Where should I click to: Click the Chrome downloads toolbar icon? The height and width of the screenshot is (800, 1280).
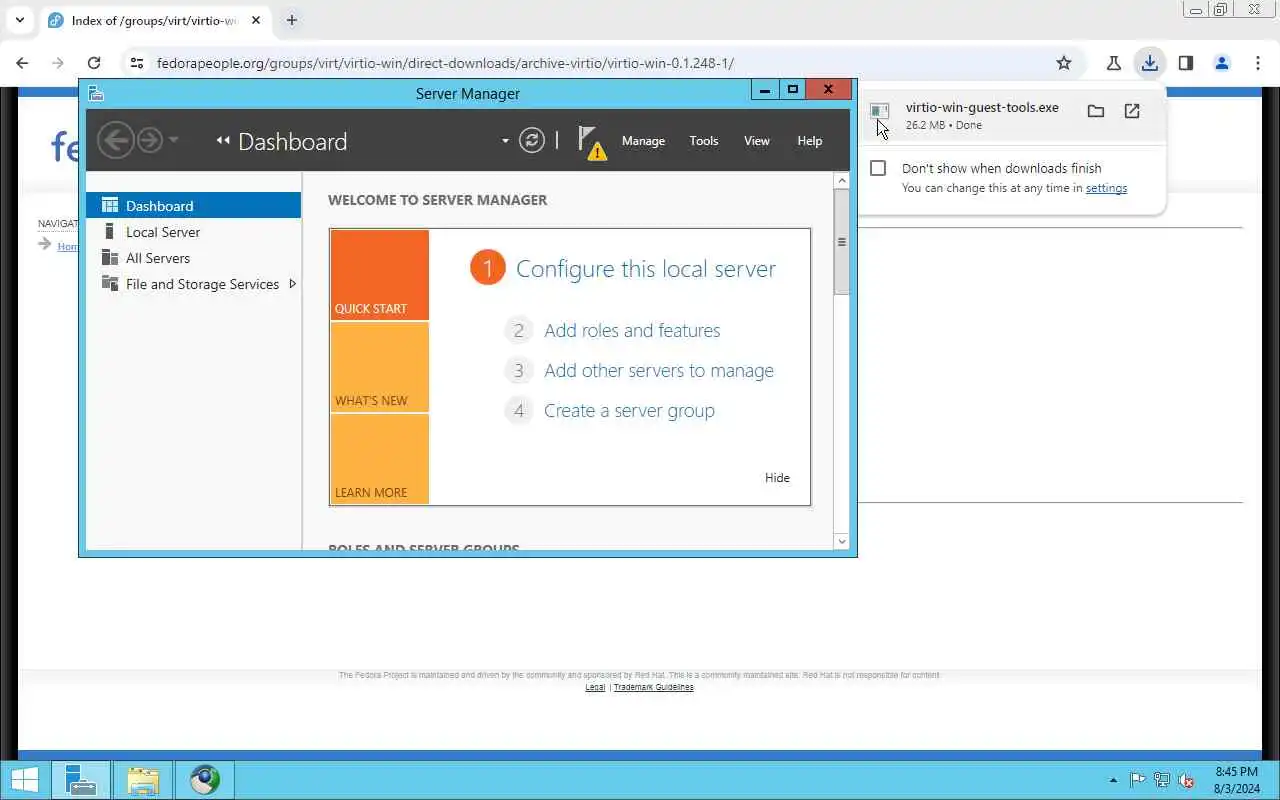tap(1150, 63)
